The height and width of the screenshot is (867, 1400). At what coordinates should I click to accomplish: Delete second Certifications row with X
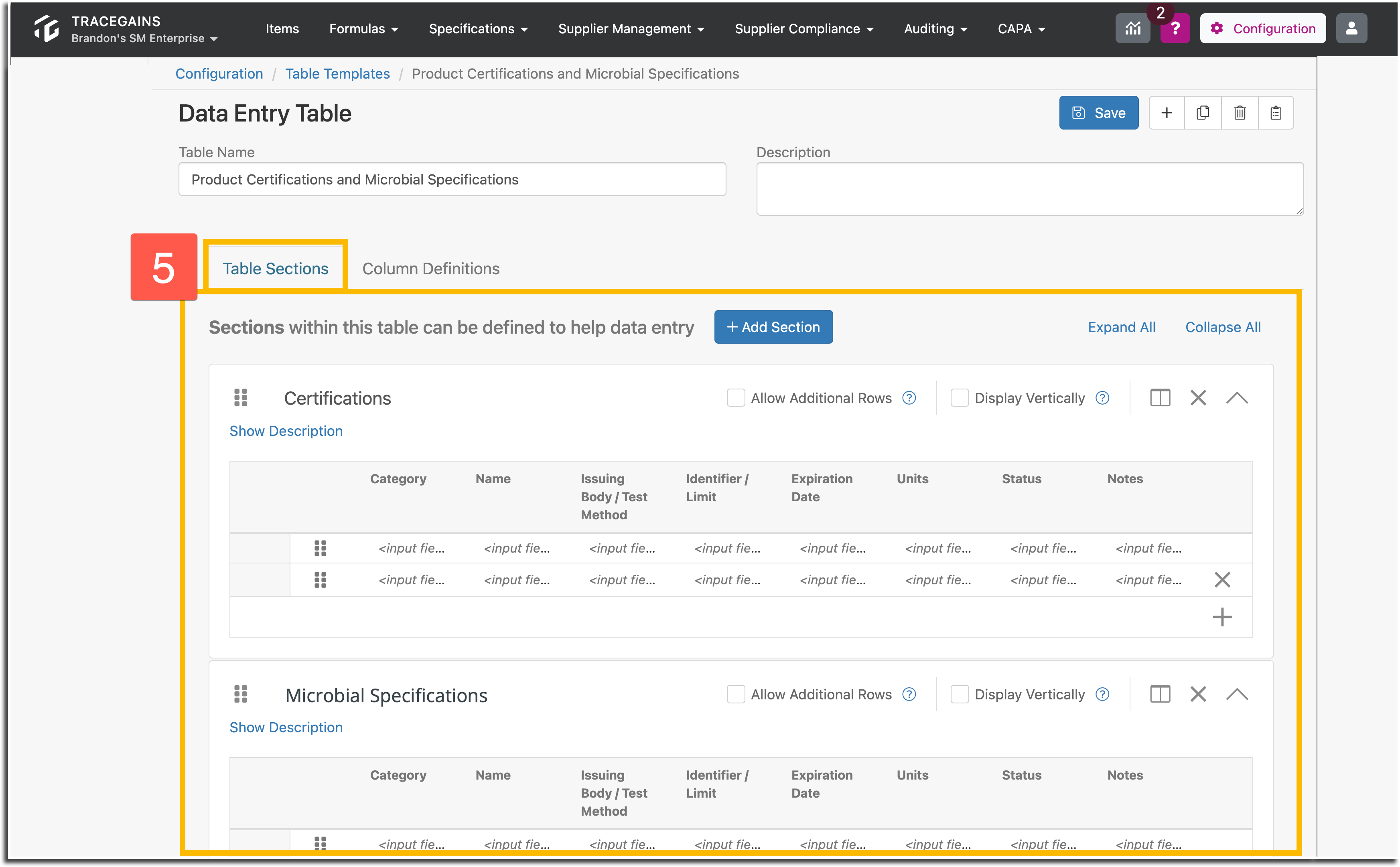[x=1222, y=580]
